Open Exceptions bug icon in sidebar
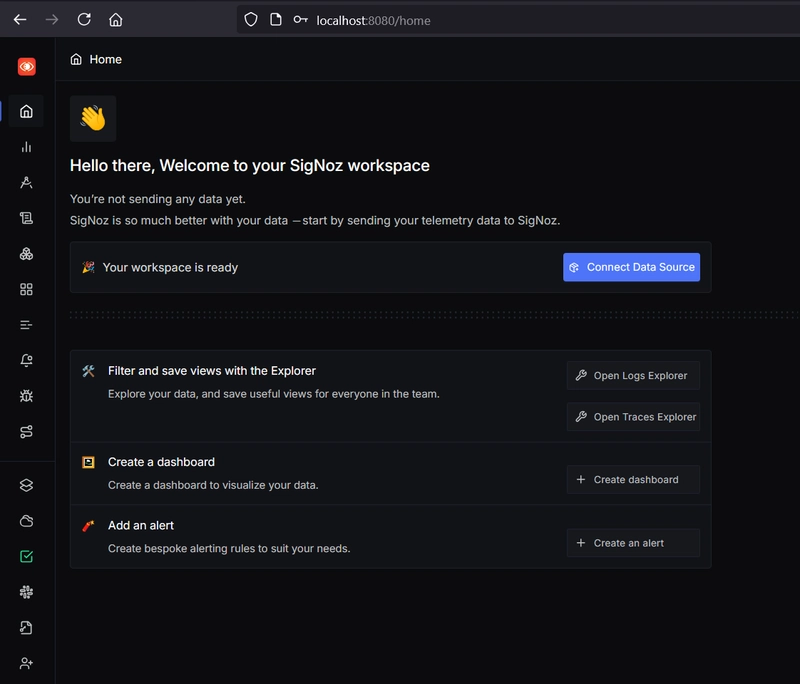The image size is (800, 684). pos(27,396)
